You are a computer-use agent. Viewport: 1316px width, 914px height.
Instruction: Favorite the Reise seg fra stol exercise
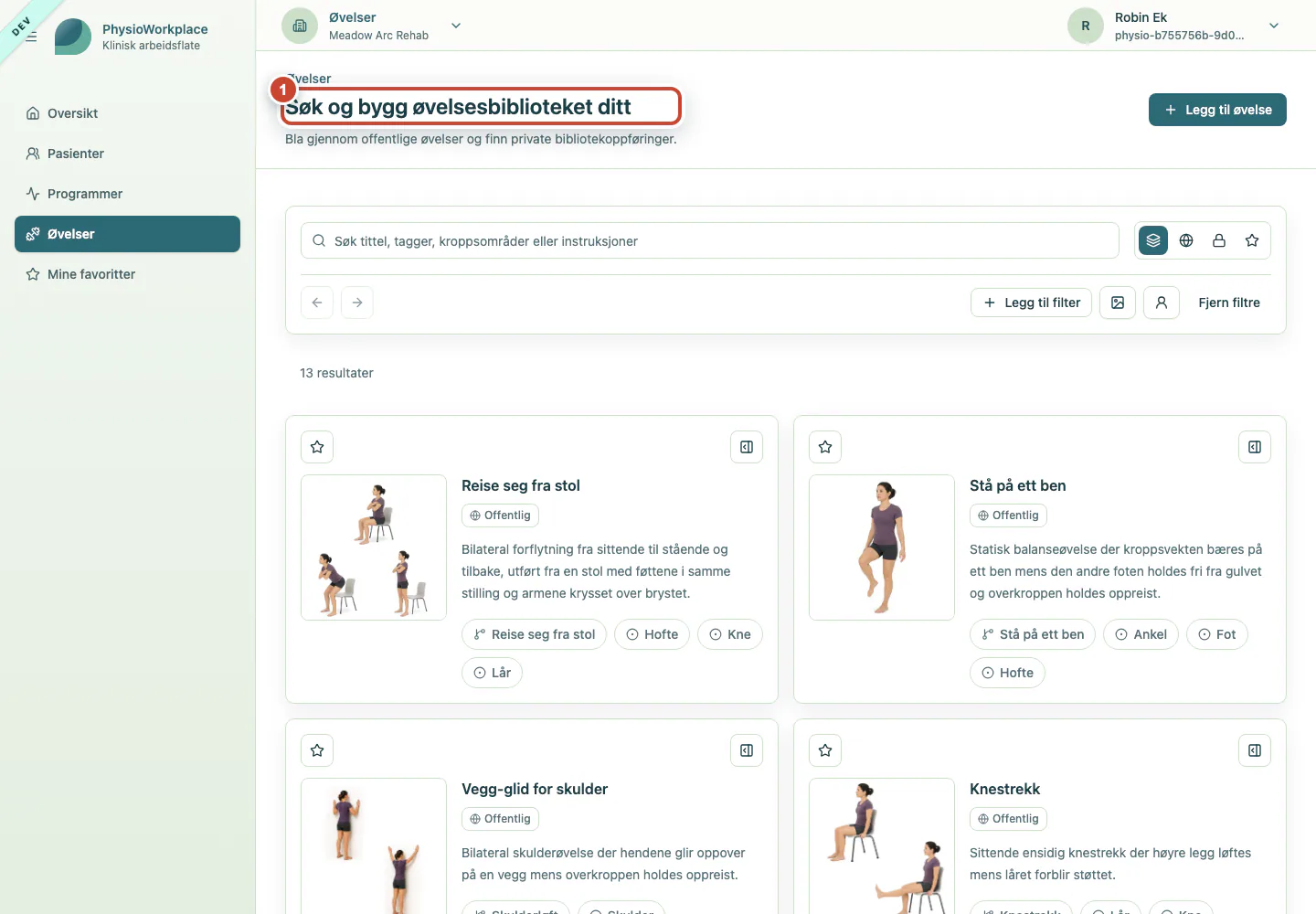(x=317, y=447)
